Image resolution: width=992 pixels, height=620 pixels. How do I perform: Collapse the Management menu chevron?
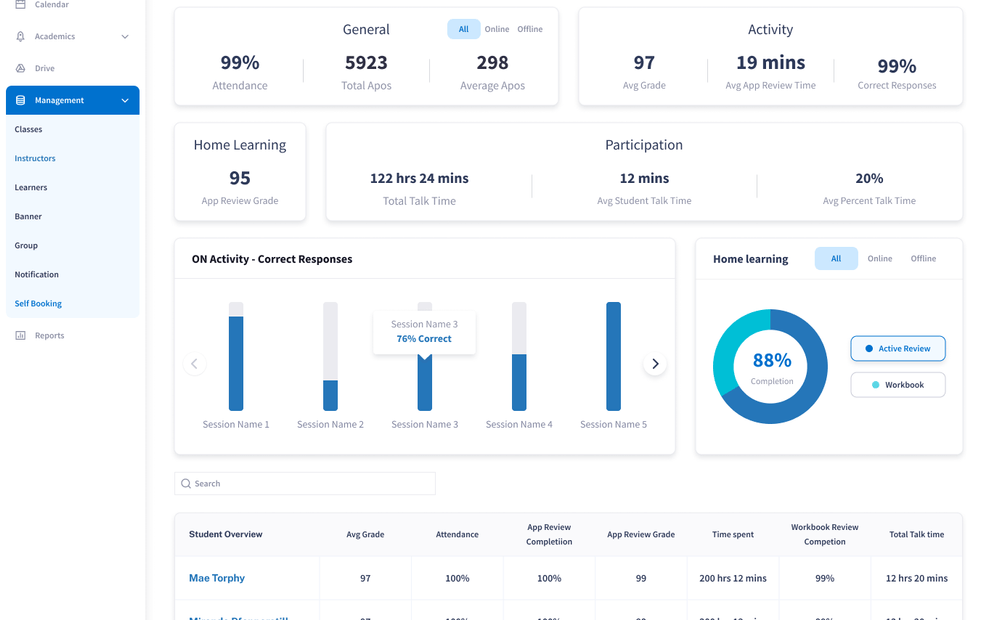pyautogui.click(x=125, y=101)
